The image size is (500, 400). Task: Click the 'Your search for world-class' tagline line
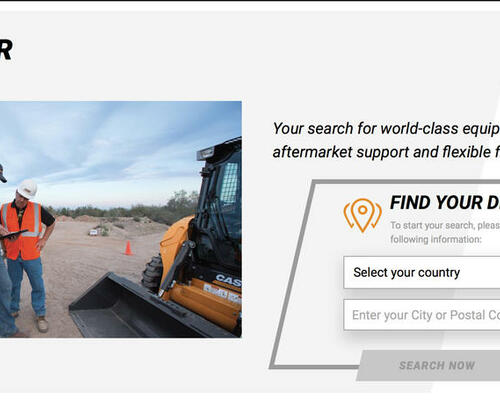[386, 128]
